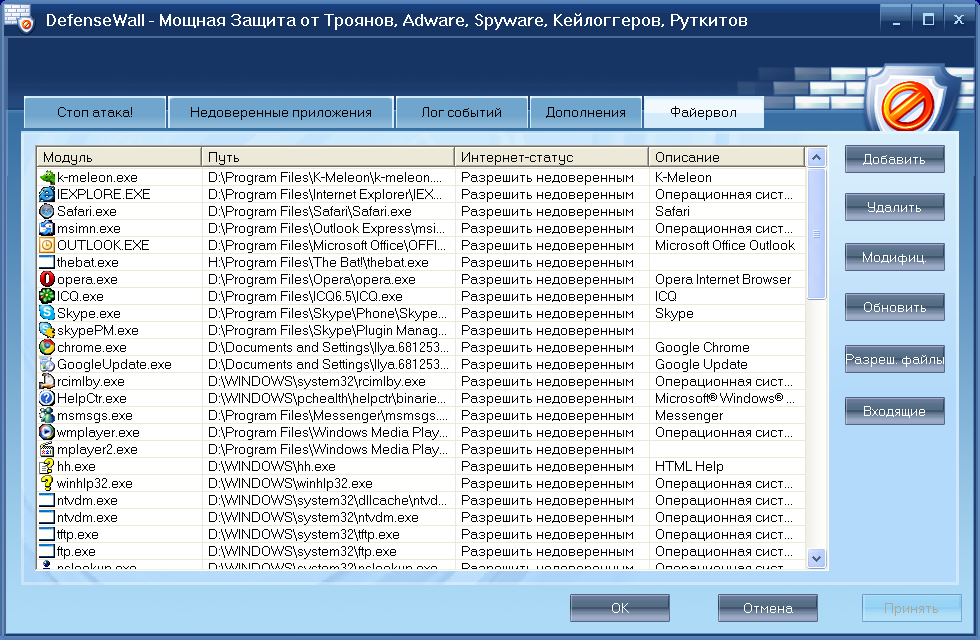
Task: Click the ICQ.exe flower icon
Action: tap(47, 296)
